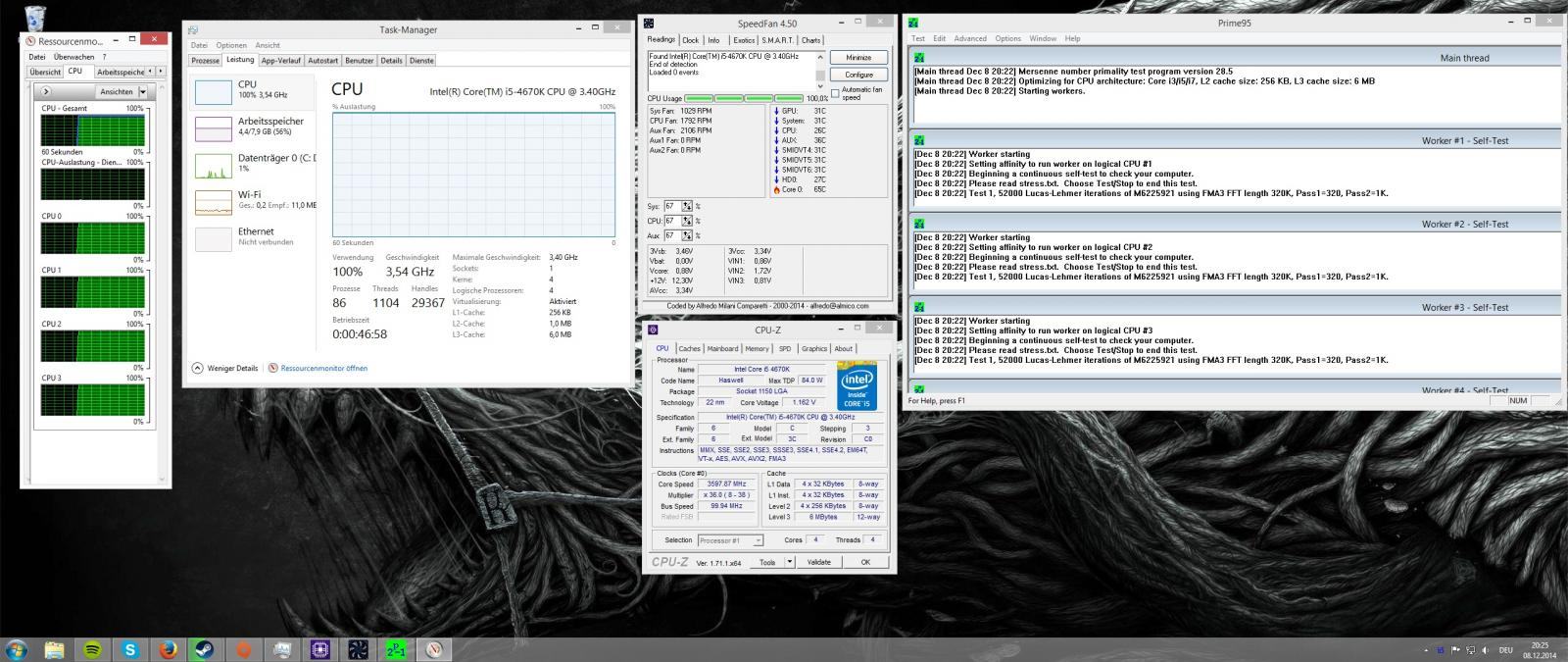Screen dimensions: 1568x662
Task: Open Advanced menu in Prime95
Action: click(970, 38)
